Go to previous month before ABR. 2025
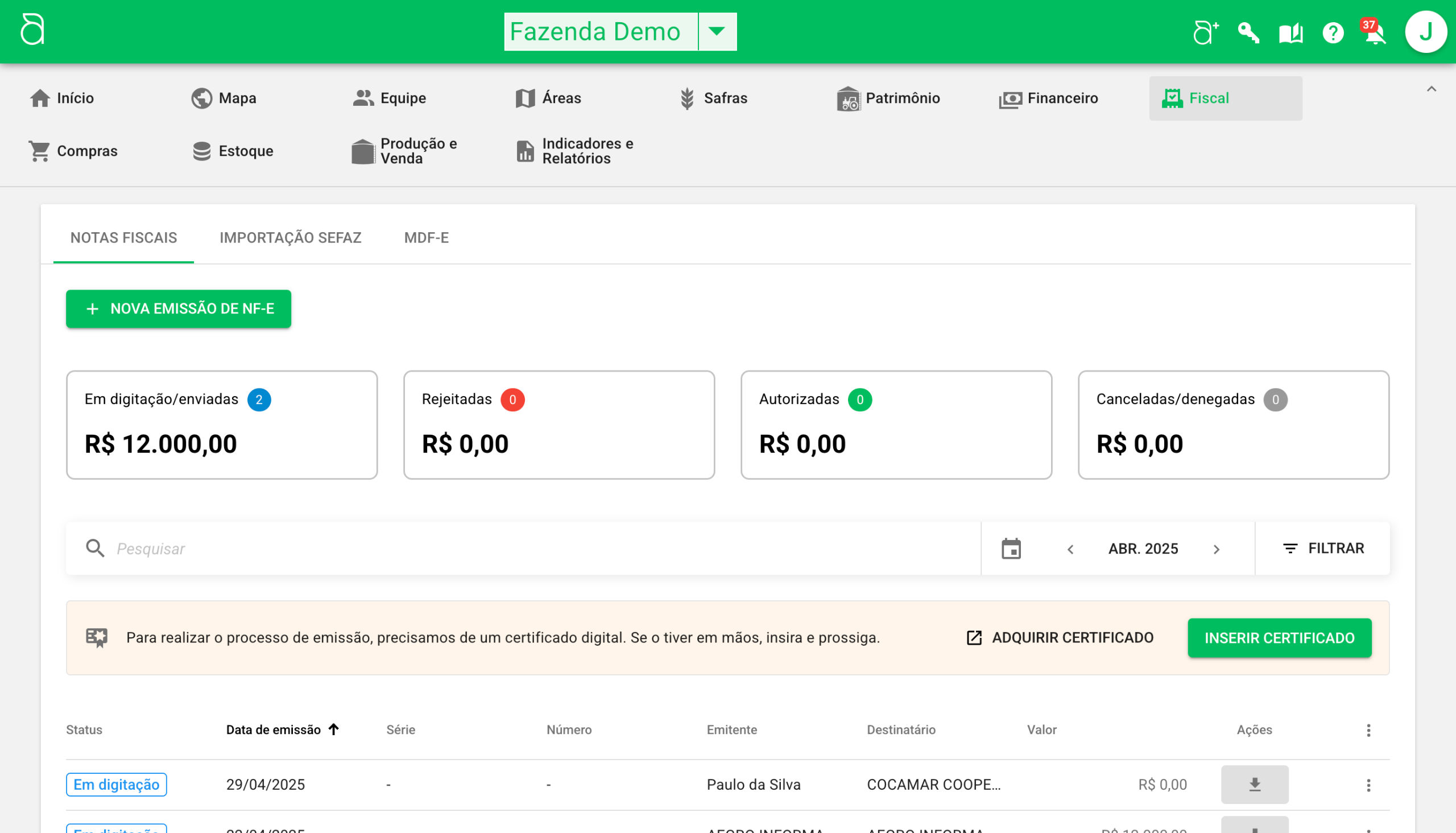Screen dimensions: 1456x833 click(x=1070, y=549)
